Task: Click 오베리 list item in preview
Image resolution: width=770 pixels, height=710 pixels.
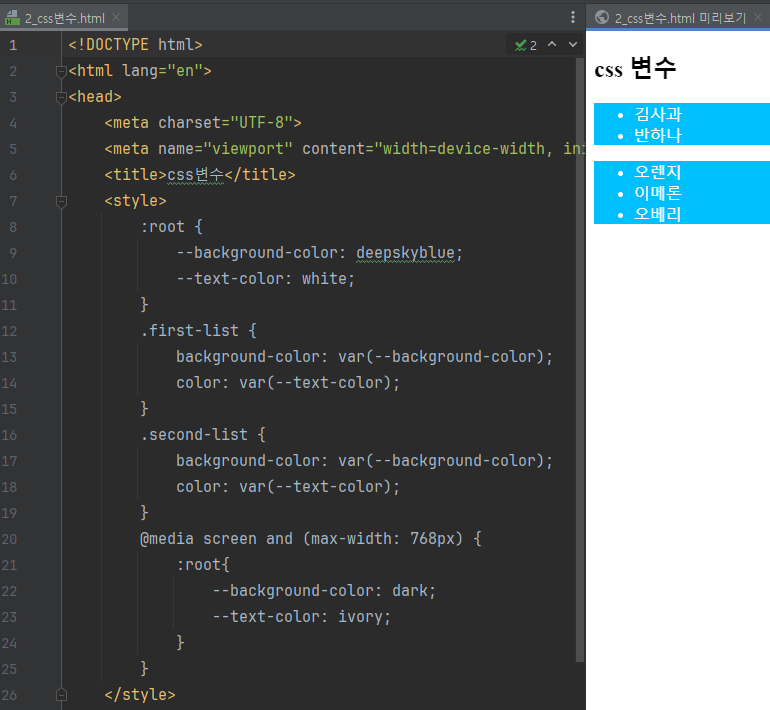Action: [658, 214]
